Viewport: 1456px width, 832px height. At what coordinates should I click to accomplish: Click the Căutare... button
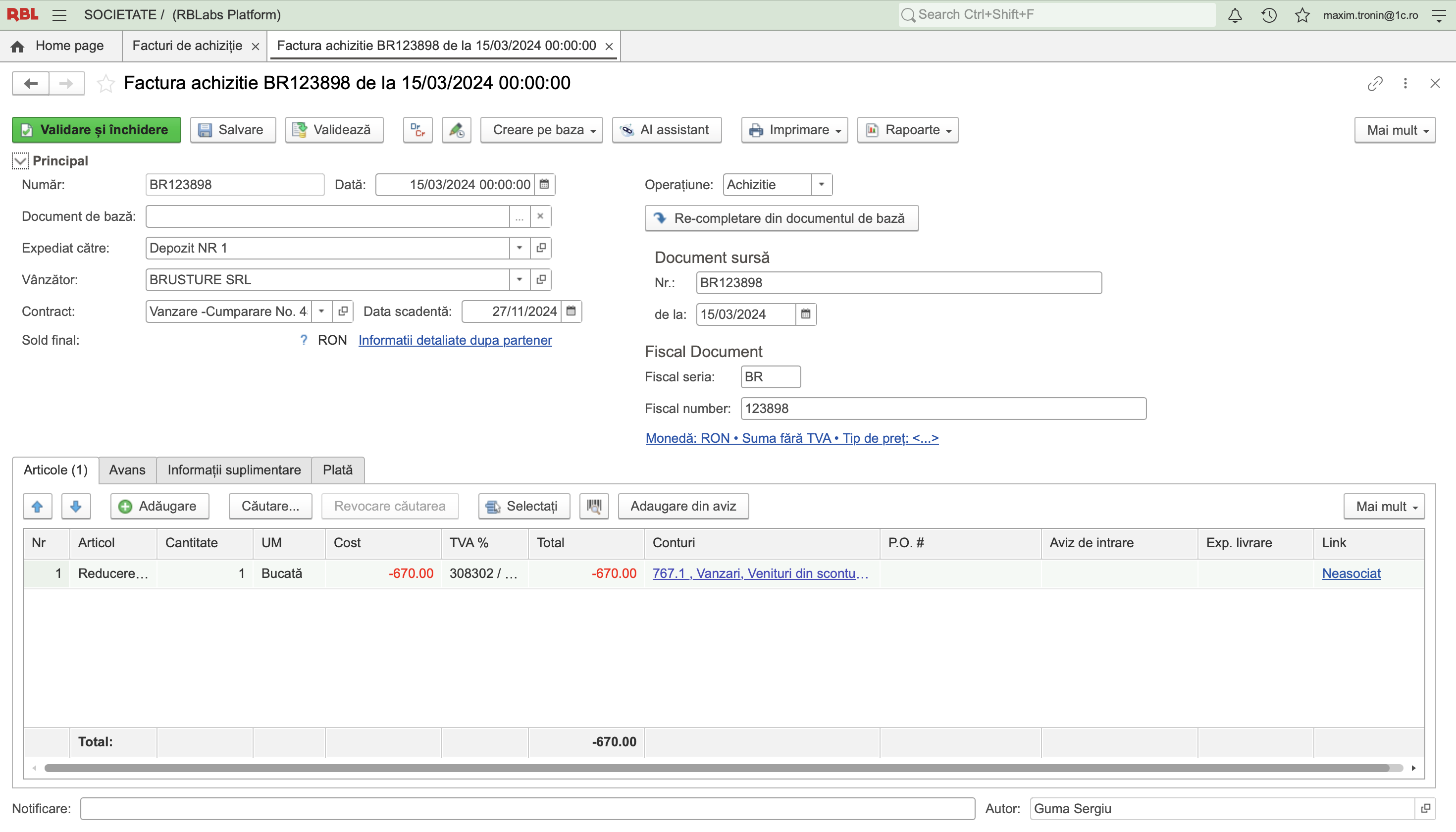coord(270,506)
